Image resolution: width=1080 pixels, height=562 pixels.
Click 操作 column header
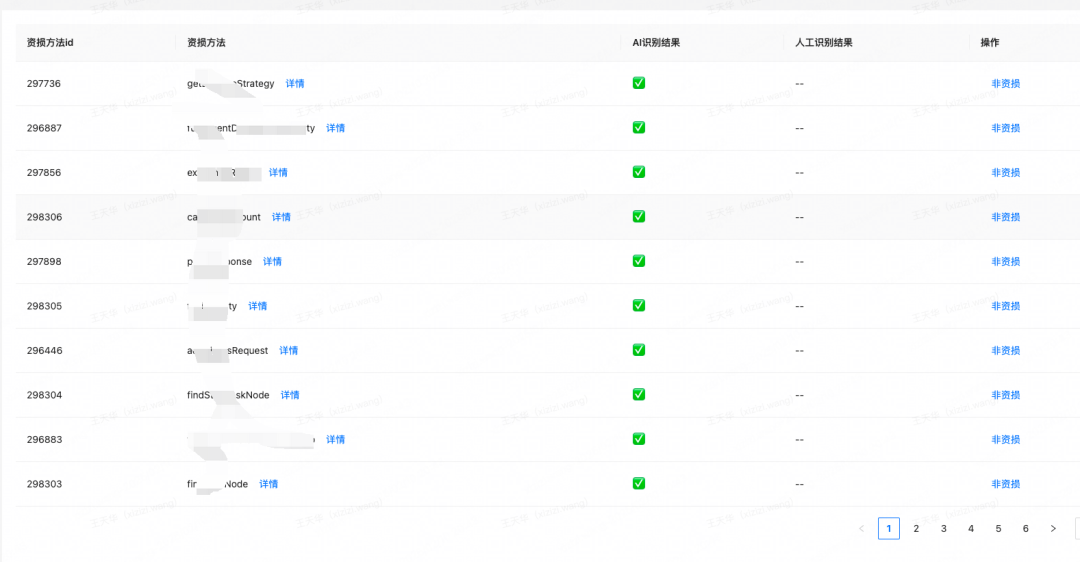coord(990,43)
